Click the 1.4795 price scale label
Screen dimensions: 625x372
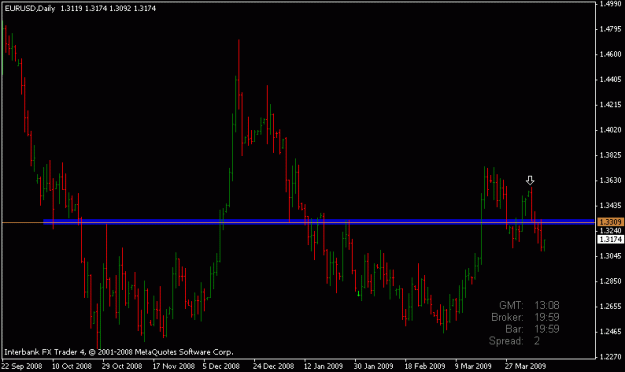pos(610,29)
